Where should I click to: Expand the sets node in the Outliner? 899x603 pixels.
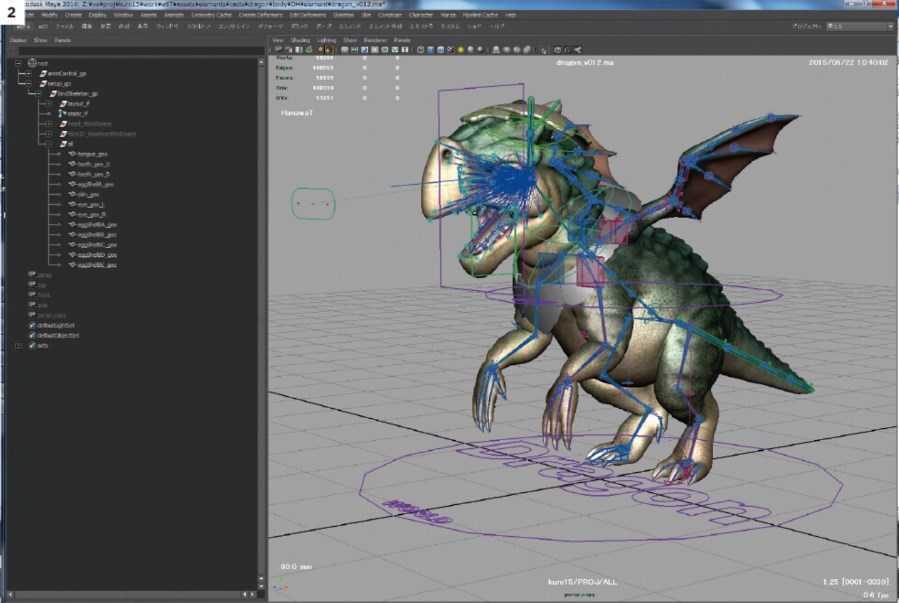pos(19,345)
